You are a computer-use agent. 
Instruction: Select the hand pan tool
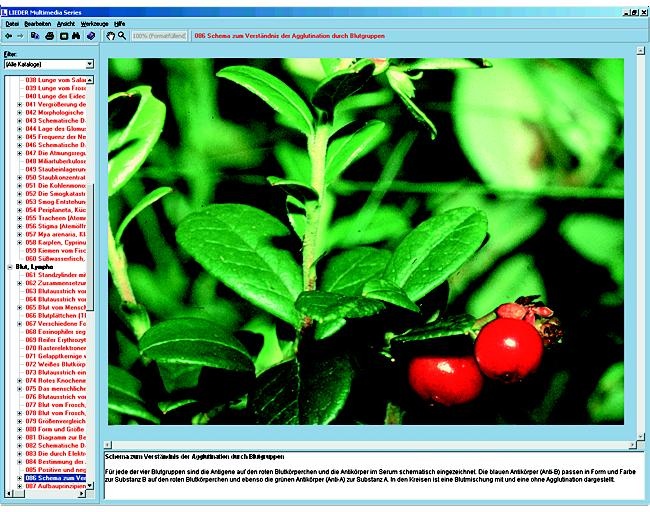pos(109,35)
